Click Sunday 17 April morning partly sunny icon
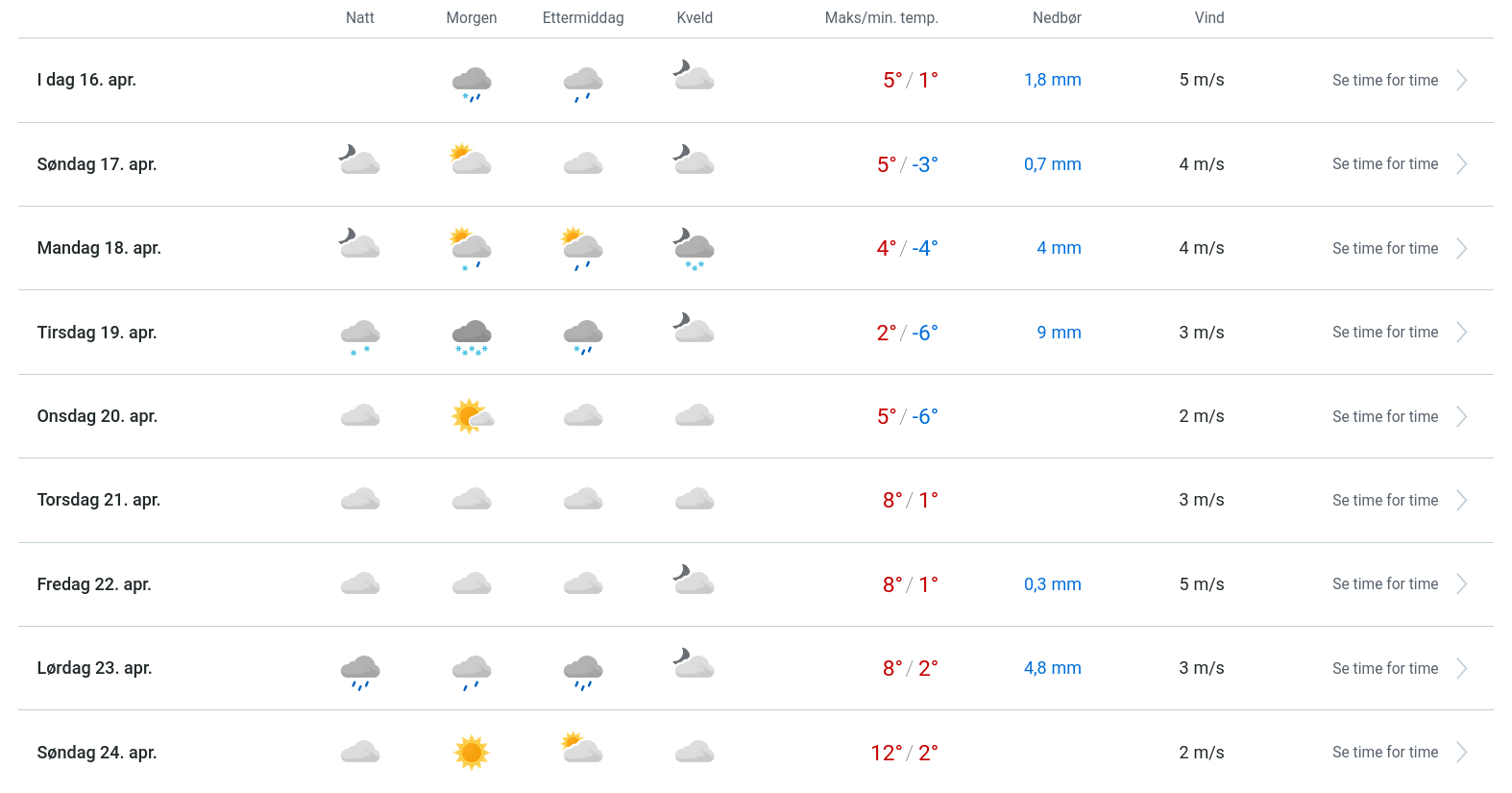The width and height of the screenshot is (1512, 793). point(471,161)
